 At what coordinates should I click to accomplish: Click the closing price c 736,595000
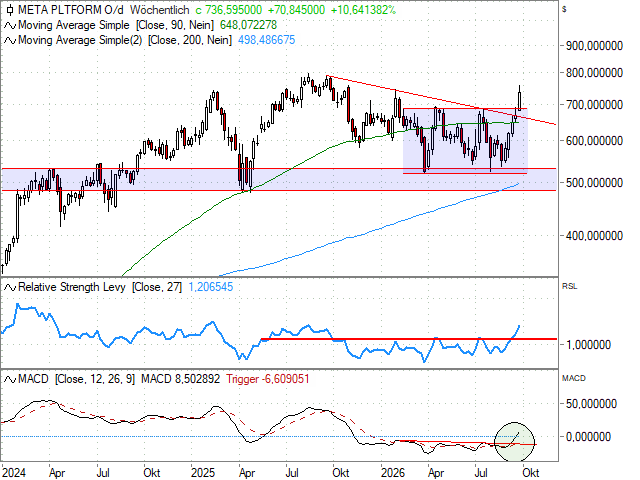pos(229,10)
